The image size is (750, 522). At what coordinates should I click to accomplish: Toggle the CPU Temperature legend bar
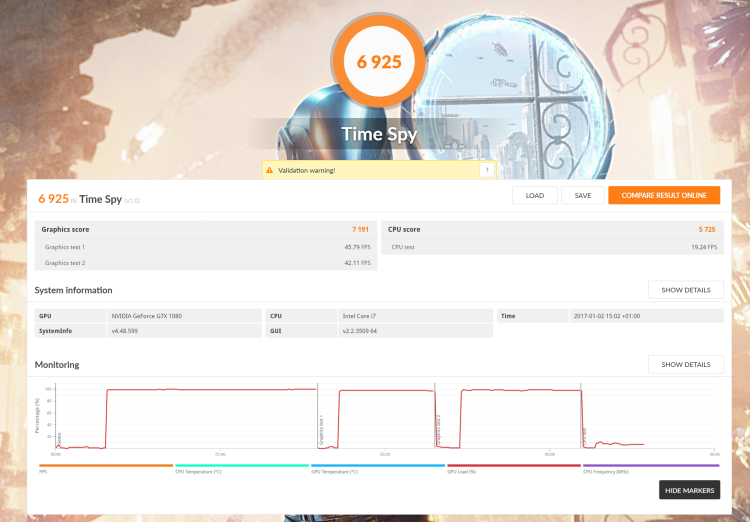[242, 466]
